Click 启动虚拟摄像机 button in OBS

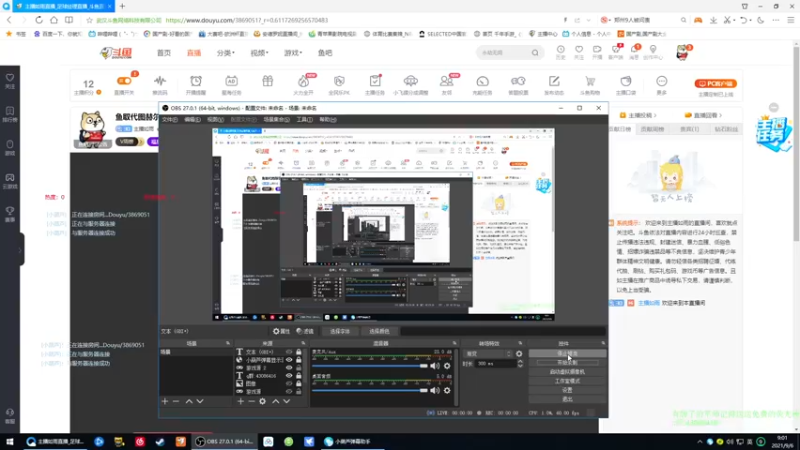(567, 371)
